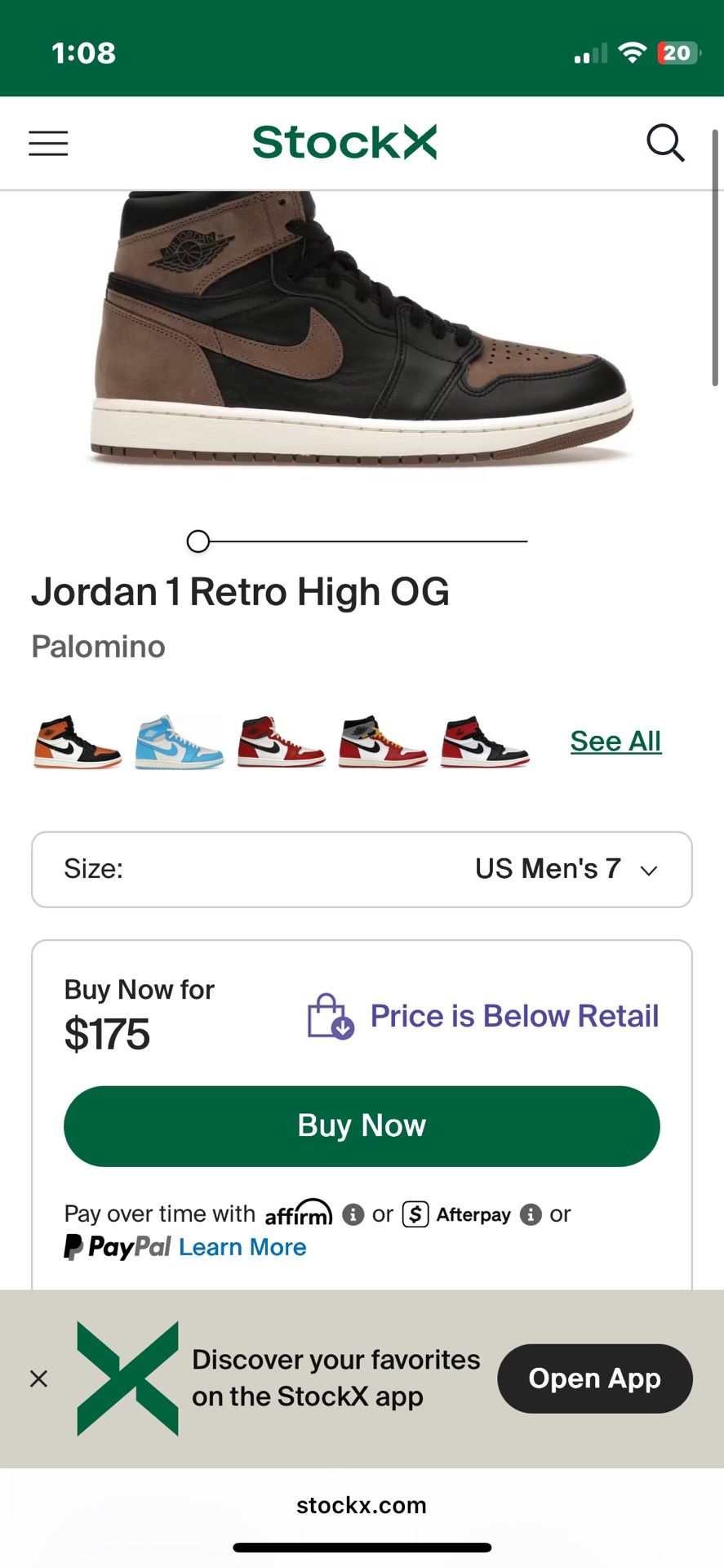Expand the Size dropdown
The width and height of the screenshot is (724, 1568).
pyautogui.click(x=362, y=870)
